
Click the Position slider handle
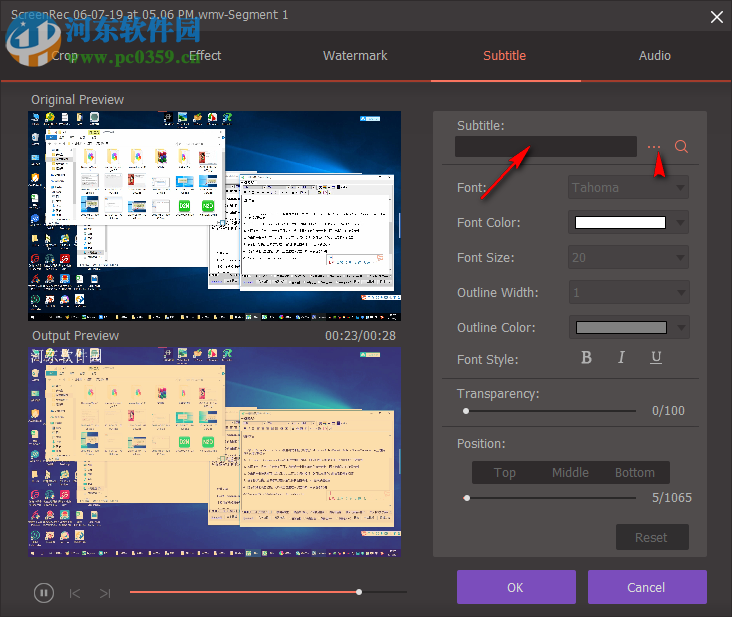[467, 498]
